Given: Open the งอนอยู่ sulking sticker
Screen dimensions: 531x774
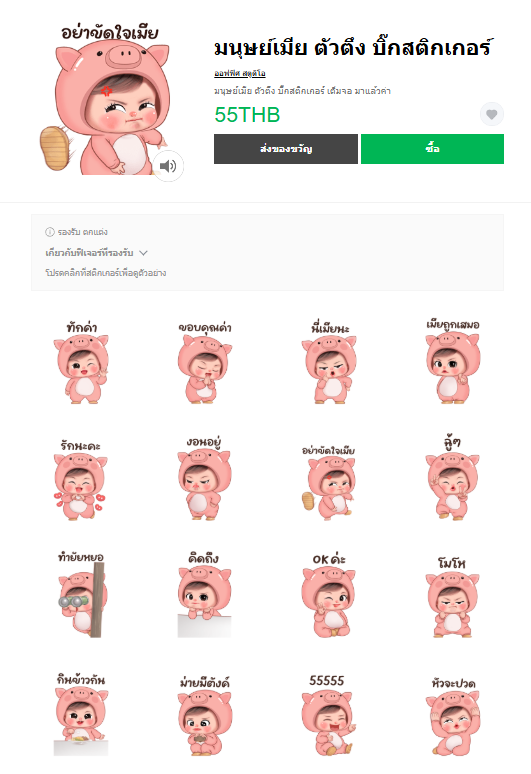Looking at the screenshot, I should [x=204, y=478].
